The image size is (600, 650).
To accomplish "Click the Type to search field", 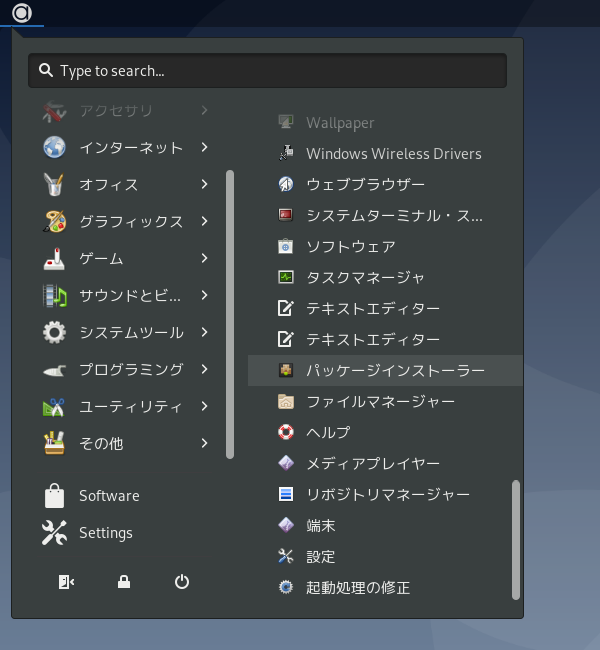I will point(267,70).
